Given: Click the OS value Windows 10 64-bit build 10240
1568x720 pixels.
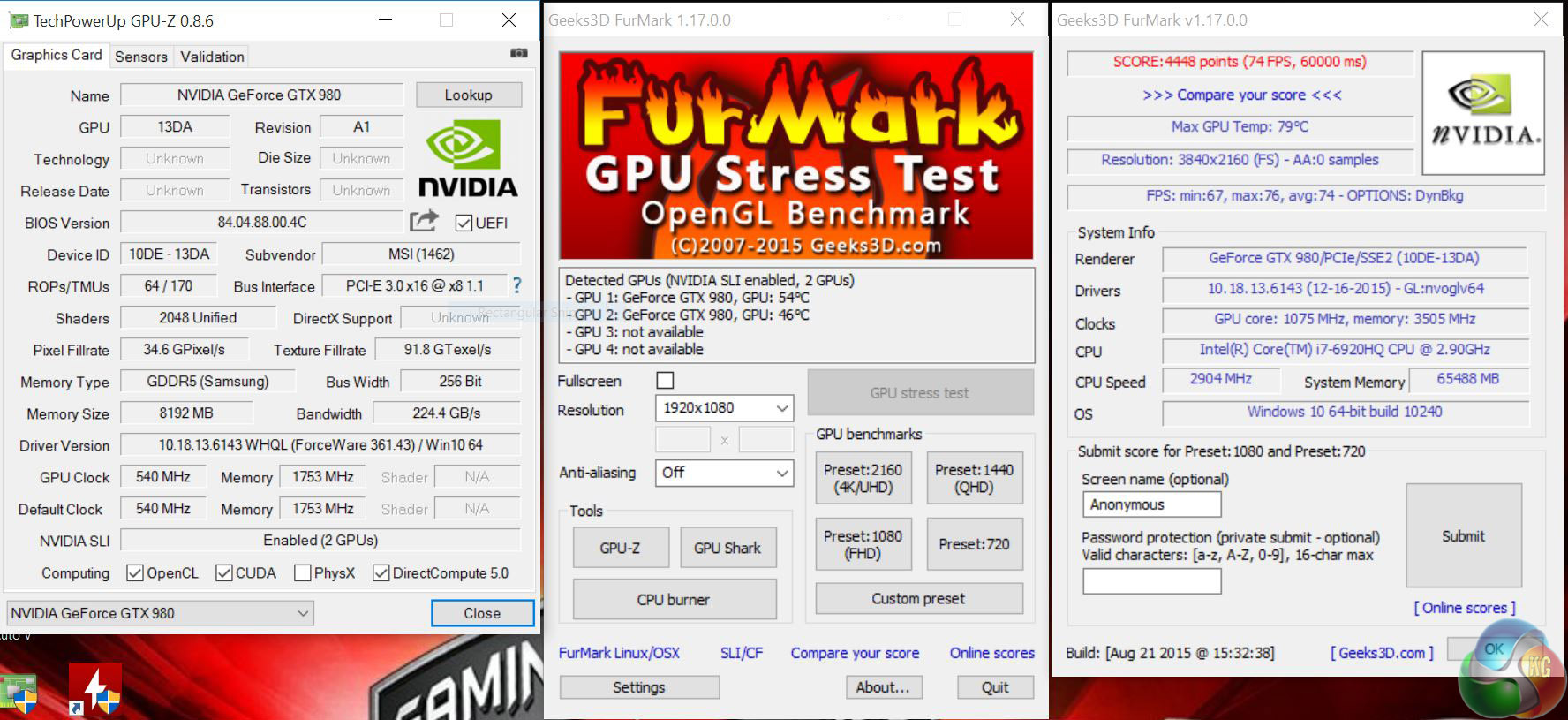Looking at the screenshot, I should pyautogui.click(x=1345, y=412).
